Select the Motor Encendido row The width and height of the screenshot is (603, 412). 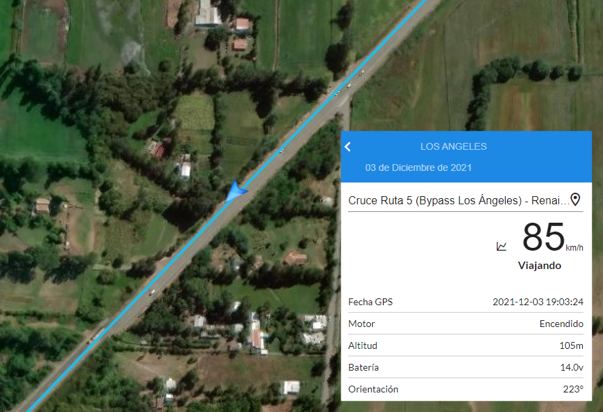(466, 324)
